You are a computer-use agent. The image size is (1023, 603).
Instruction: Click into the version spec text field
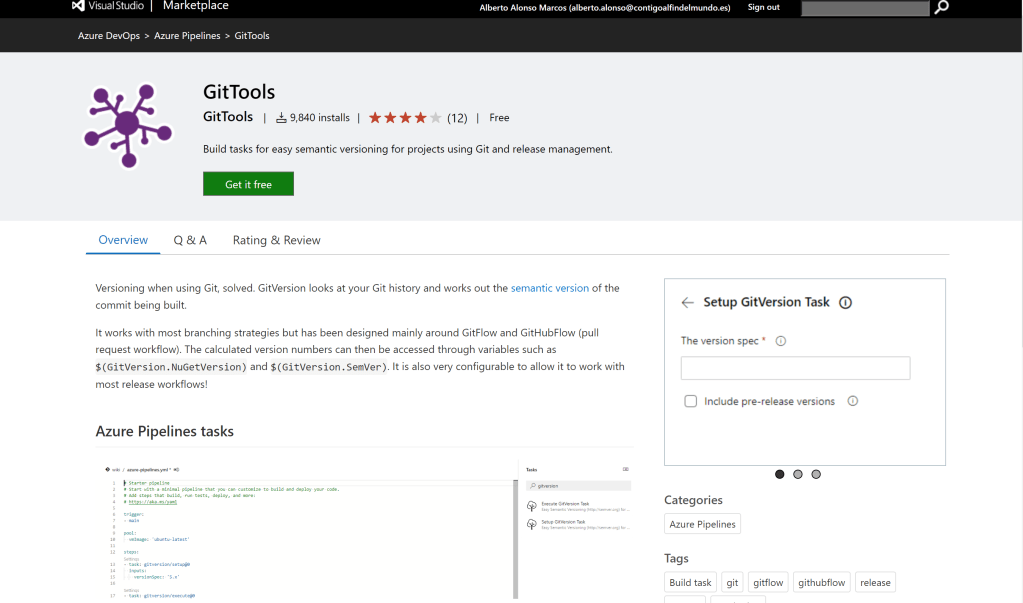[x=795, y=368]
